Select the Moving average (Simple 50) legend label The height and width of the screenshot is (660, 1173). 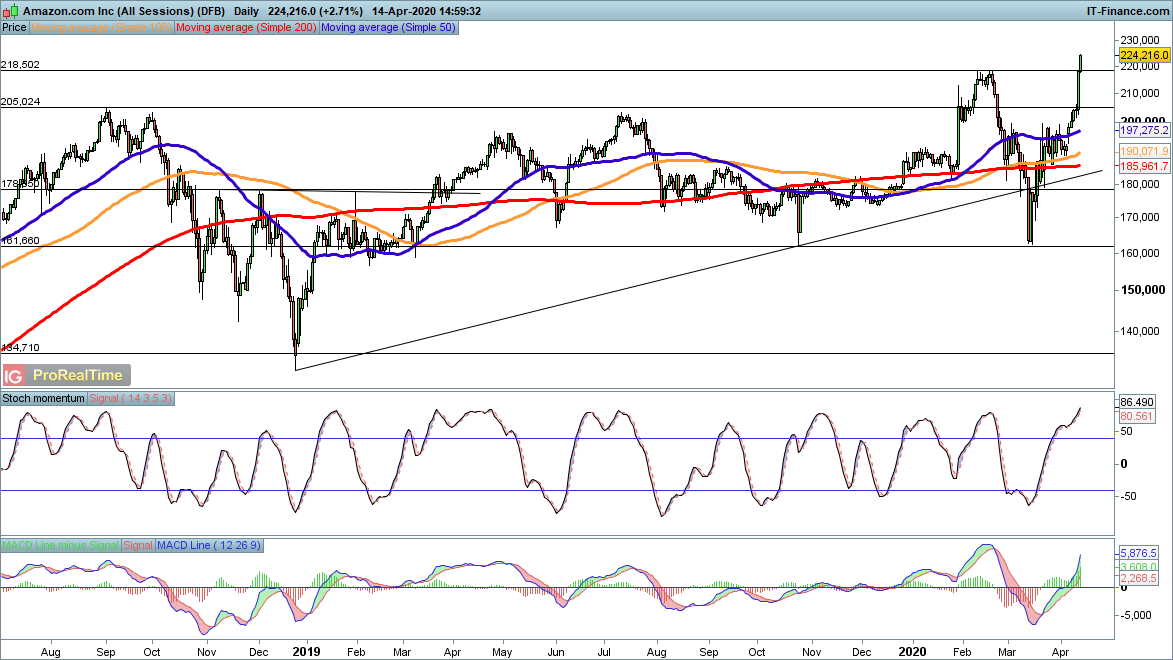pos(388,28)
